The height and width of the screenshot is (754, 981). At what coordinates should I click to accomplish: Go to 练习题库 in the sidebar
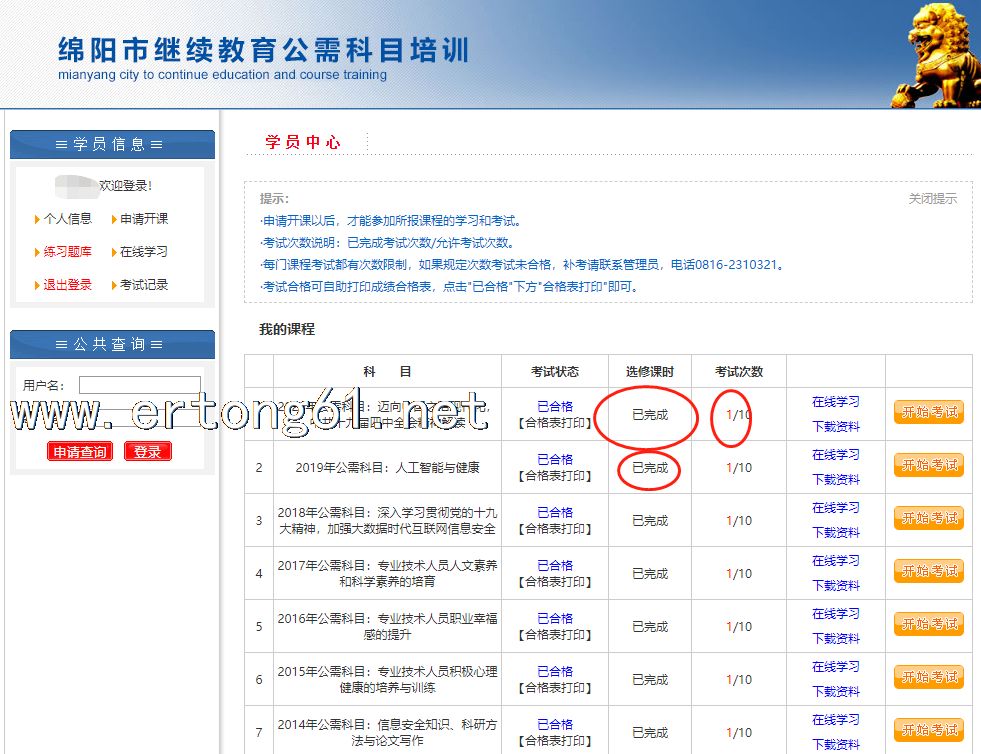pos(67,252)
